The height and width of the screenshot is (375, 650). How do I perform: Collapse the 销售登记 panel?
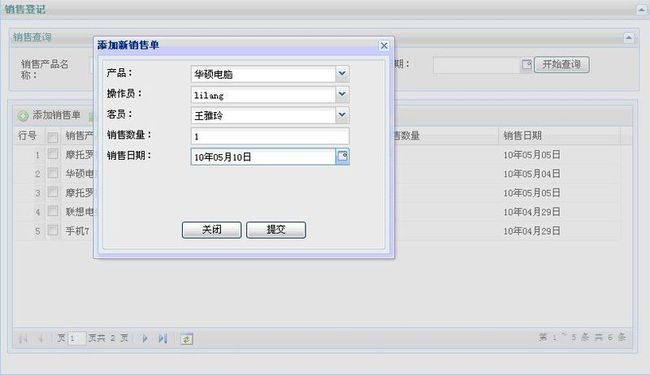tap(641, 9)
